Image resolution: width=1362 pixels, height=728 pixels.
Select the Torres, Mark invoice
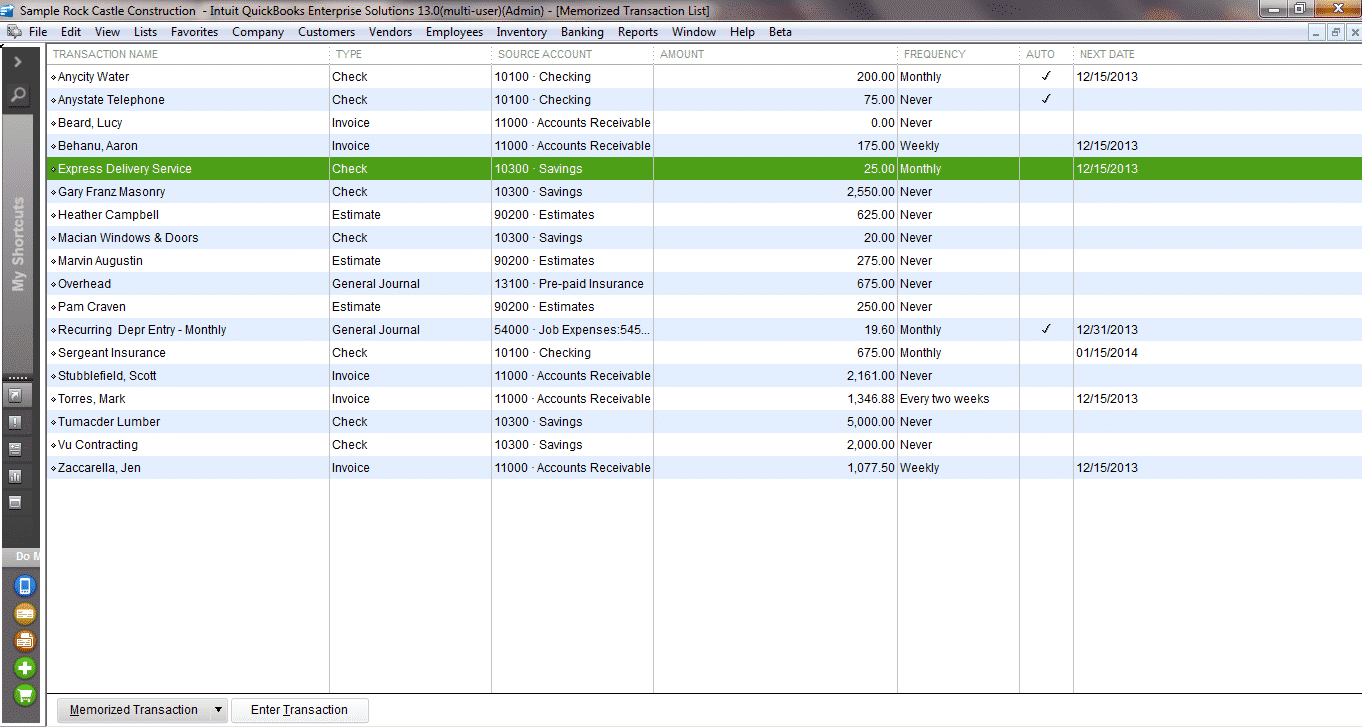[704, 399]
